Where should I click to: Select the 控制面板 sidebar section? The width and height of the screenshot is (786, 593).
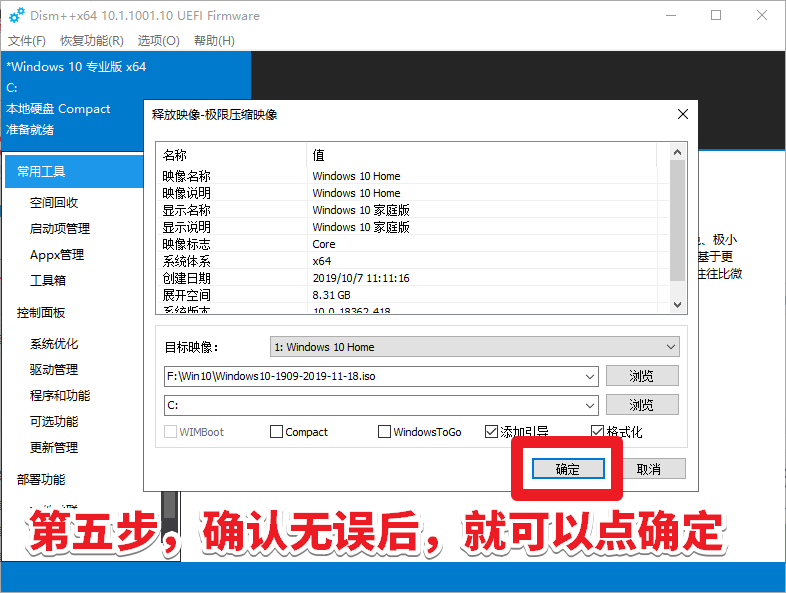[x=41, y=313]
